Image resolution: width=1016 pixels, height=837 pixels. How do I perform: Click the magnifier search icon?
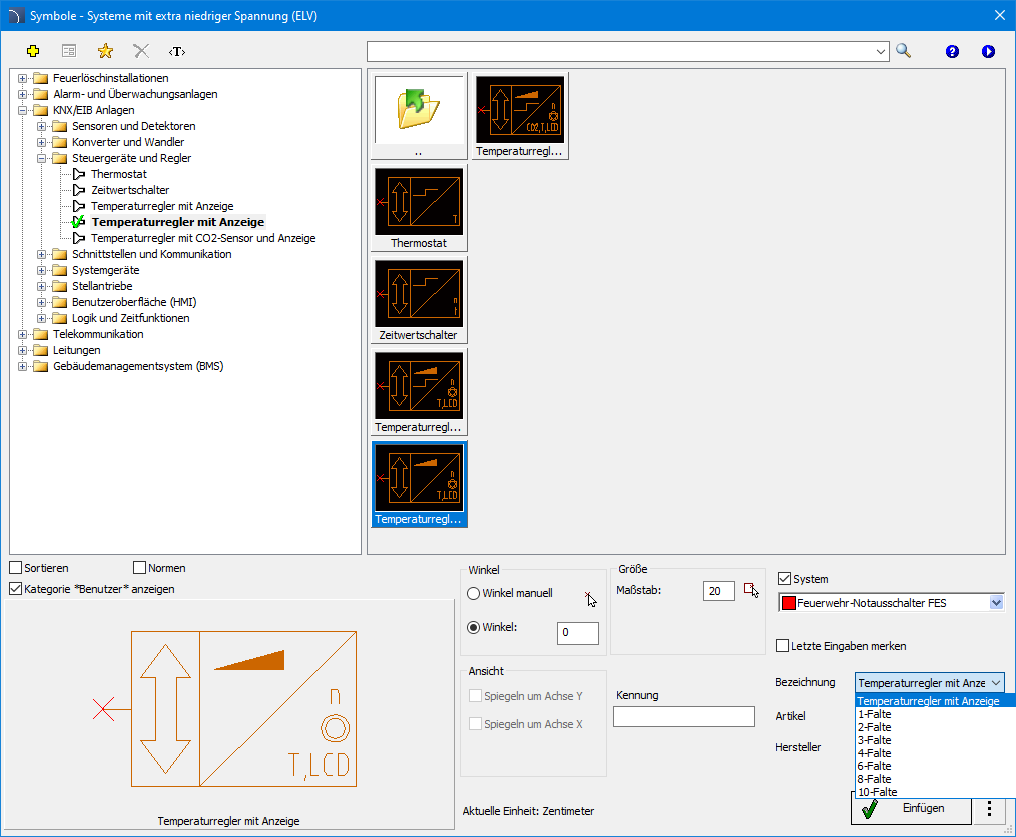[x=903, y=51]
